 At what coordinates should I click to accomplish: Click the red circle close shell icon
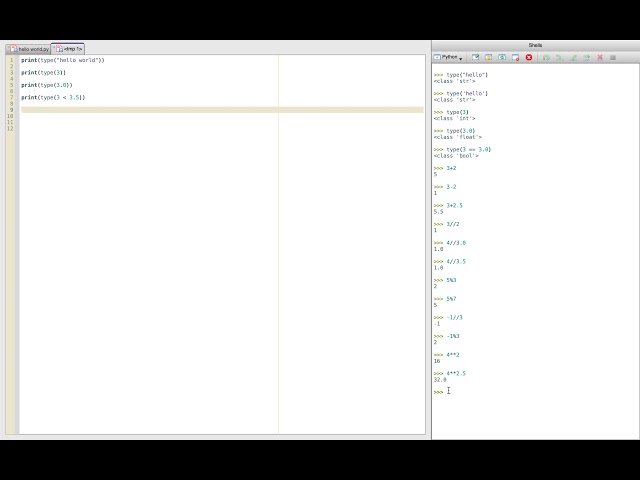tap(529, 58)
